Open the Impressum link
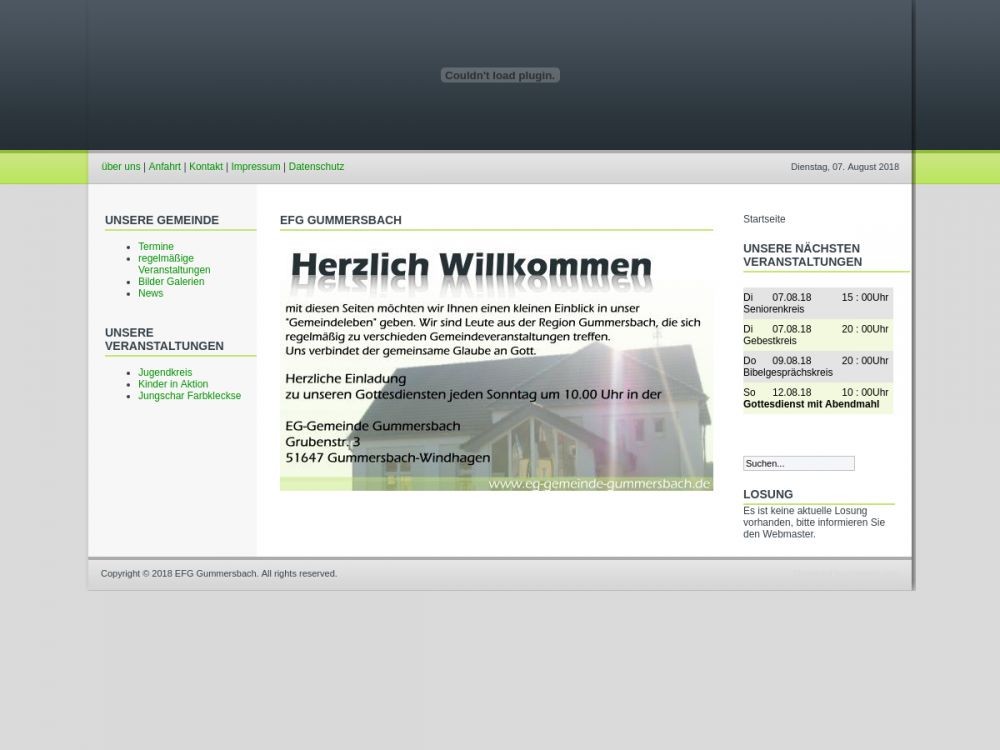 pyautogui.click(x=255, y=167)
